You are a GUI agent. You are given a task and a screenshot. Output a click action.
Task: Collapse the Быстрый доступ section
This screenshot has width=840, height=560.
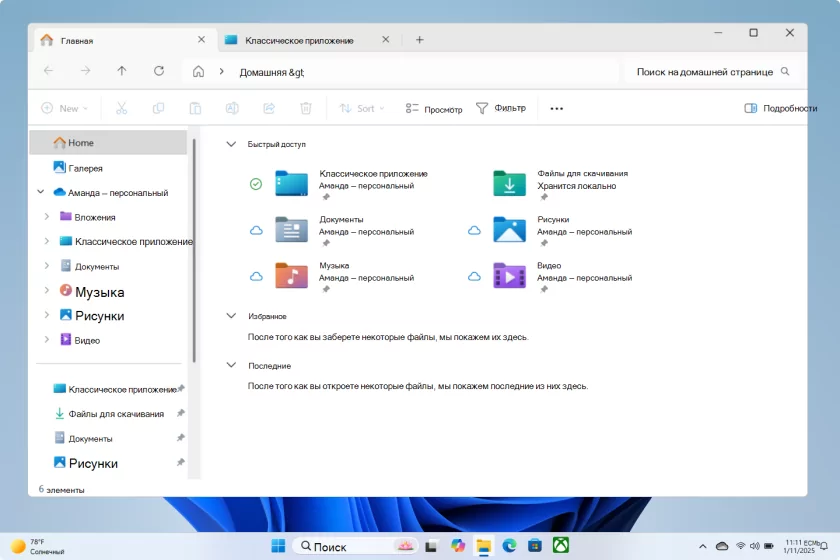pos(232,144)
